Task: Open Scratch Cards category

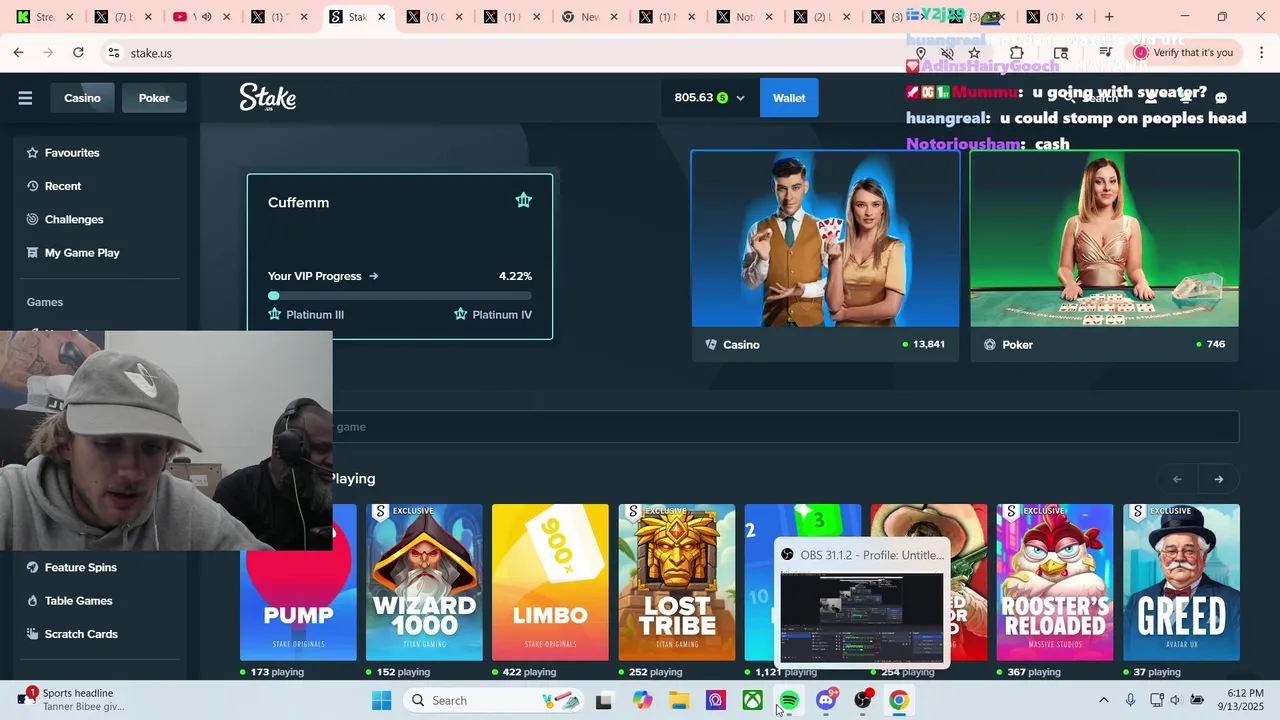Action: [x=81, y=634]
